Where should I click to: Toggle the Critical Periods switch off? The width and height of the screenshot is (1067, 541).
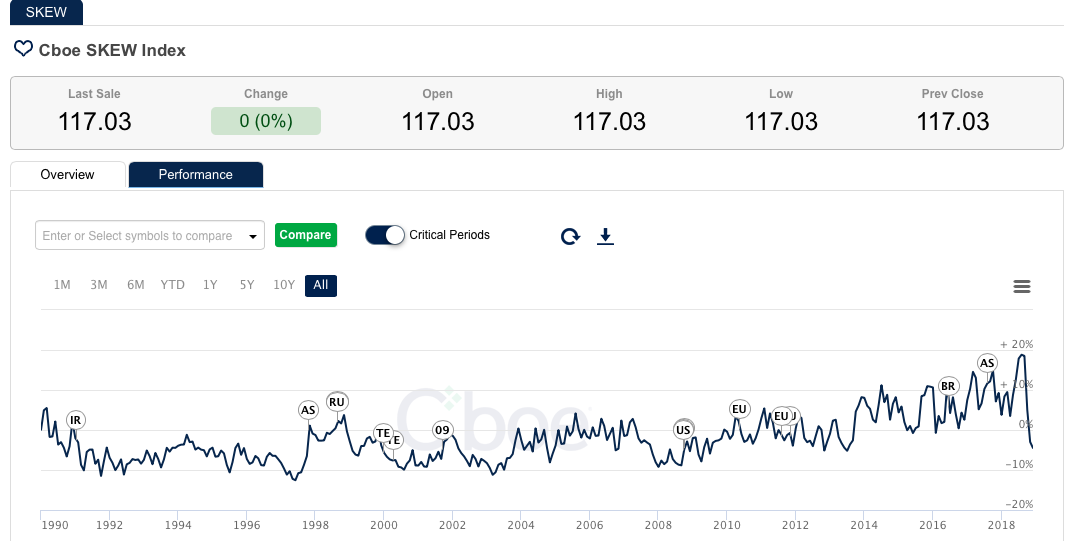pyautogui.click(x=385, y=235)
